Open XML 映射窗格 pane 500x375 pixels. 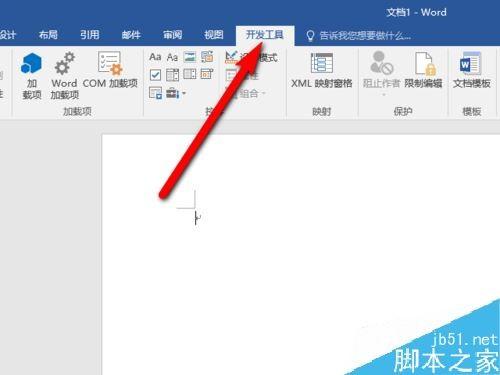321,70
